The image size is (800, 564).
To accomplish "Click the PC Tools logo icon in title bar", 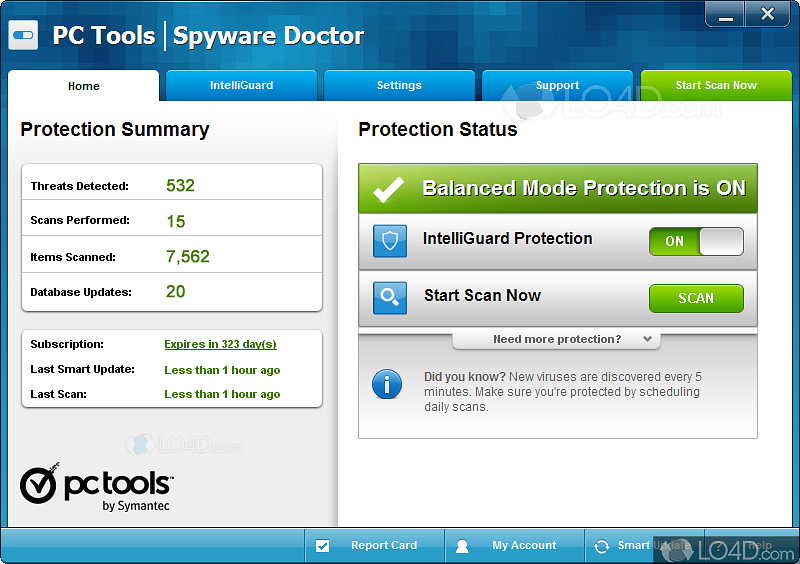I will pyautogui.click(x=23, y=36).
